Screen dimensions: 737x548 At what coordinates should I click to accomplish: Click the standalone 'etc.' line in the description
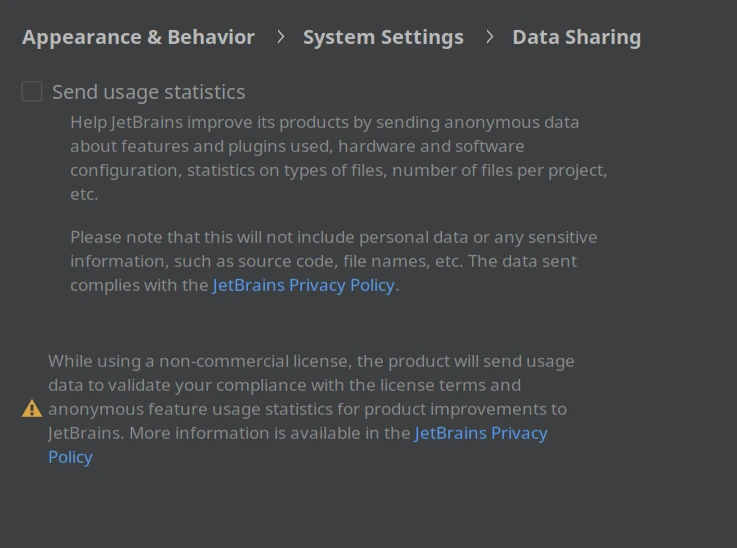pyautogui.click(x=84, y=194)
